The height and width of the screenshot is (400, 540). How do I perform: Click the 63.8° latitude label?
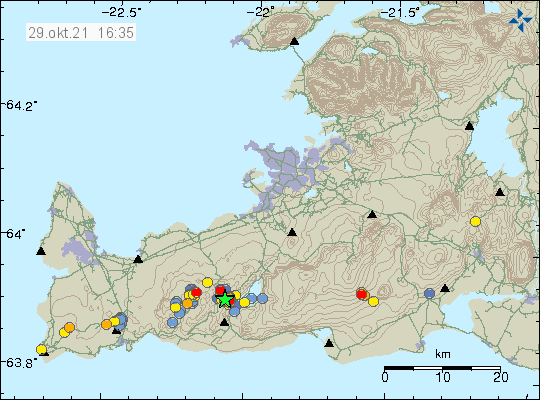tap(21, 363)
